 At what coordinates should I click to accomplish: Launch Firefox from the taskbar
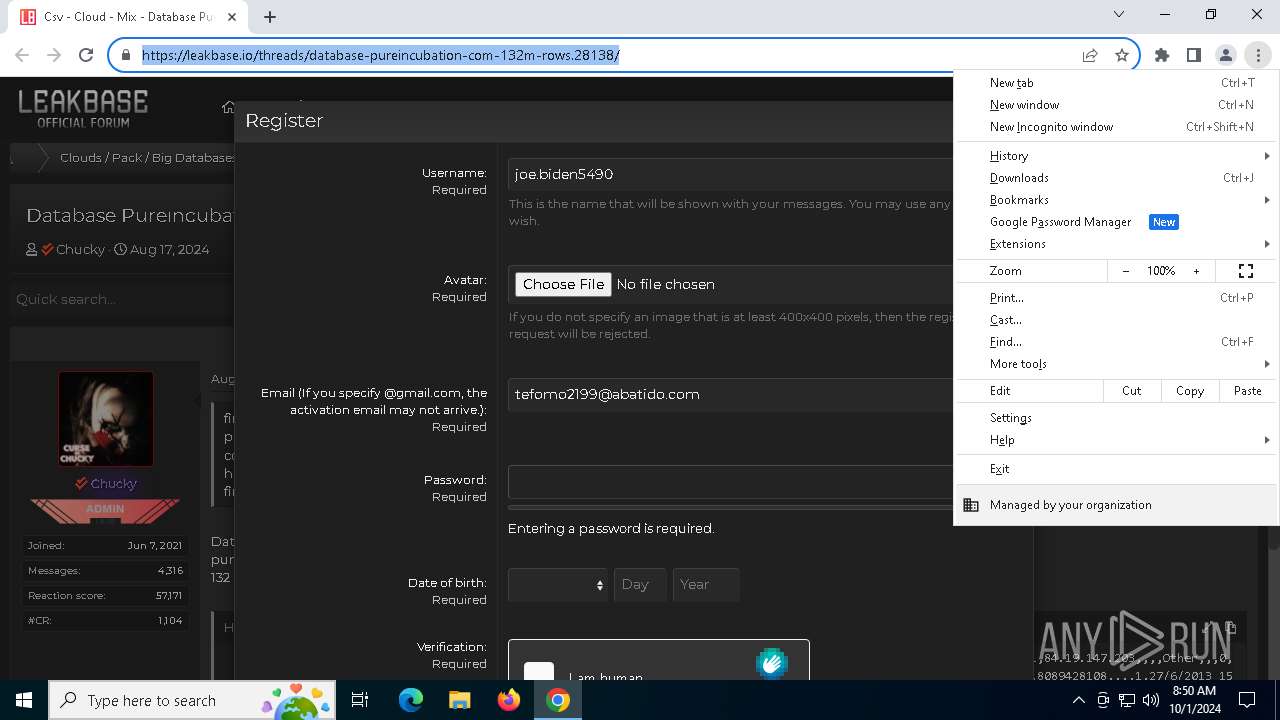tap(509, 700)
